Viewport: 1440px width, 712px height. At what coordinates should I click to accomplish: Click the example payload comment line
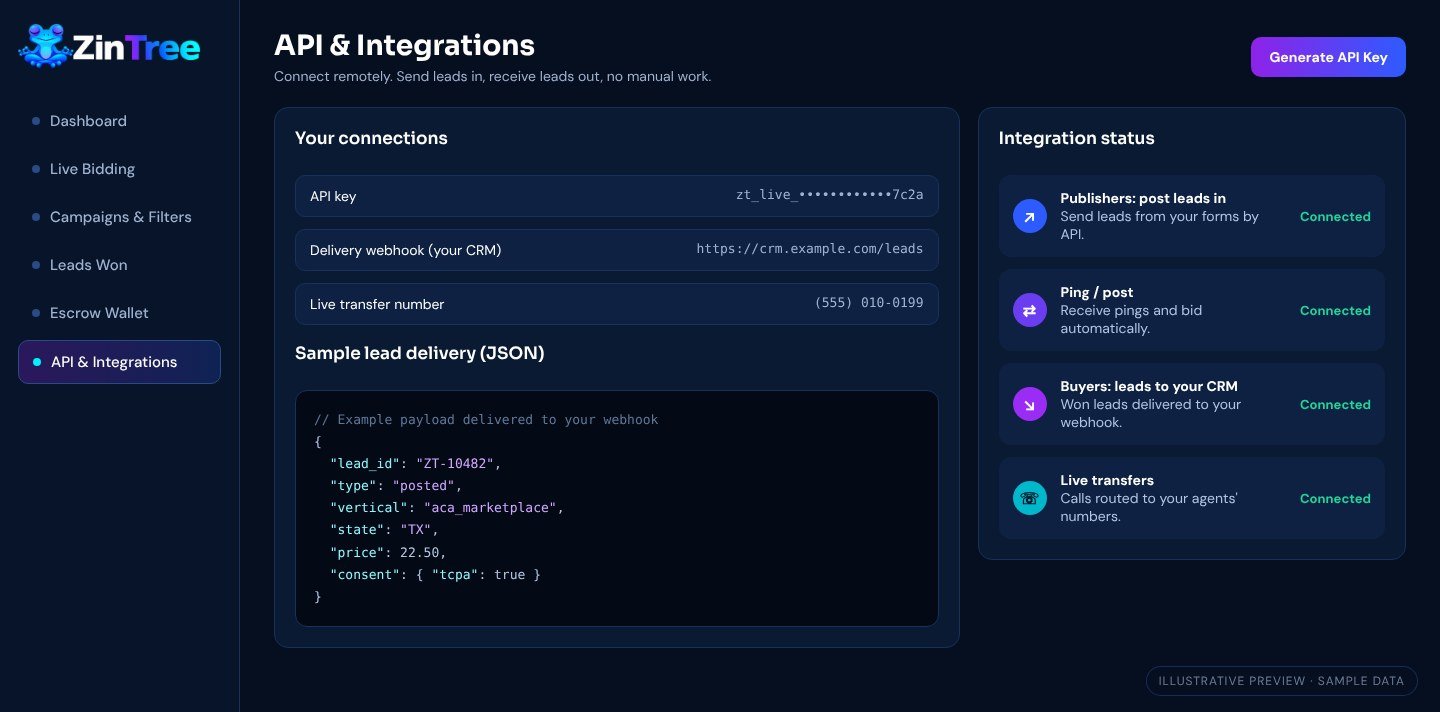click(x=486, y=420)
